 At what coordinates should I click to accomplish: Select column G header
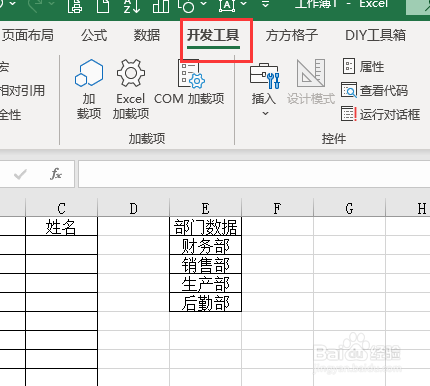coord(349,208)
